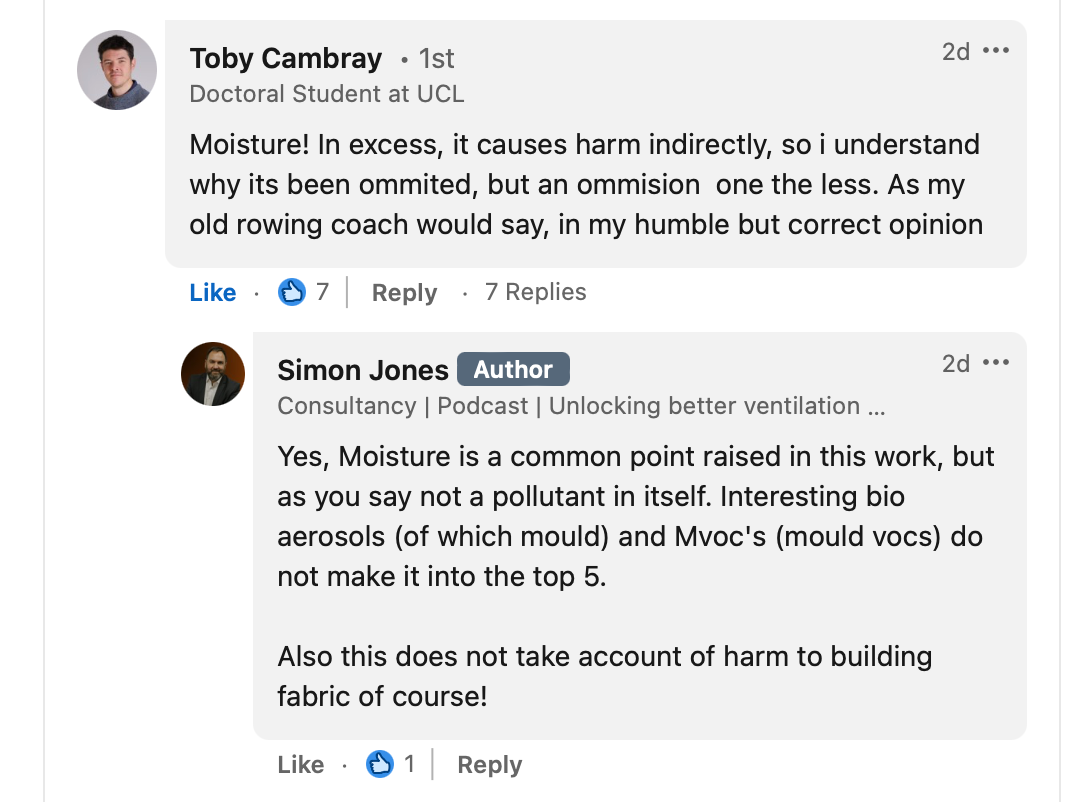Open Simon Jones's name link
This screenshot has height=802, width=1080.
tap(362, 370)
